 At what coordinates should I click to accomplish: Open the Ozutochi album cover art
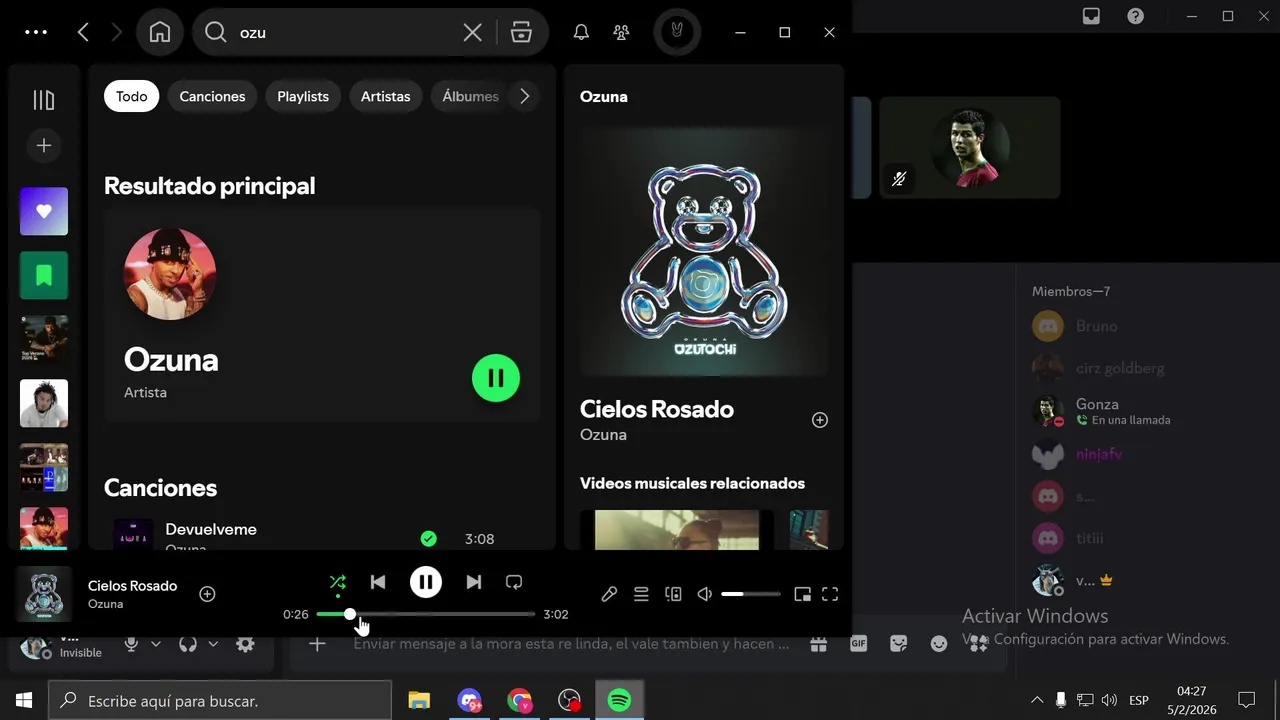tap(704, 251)
